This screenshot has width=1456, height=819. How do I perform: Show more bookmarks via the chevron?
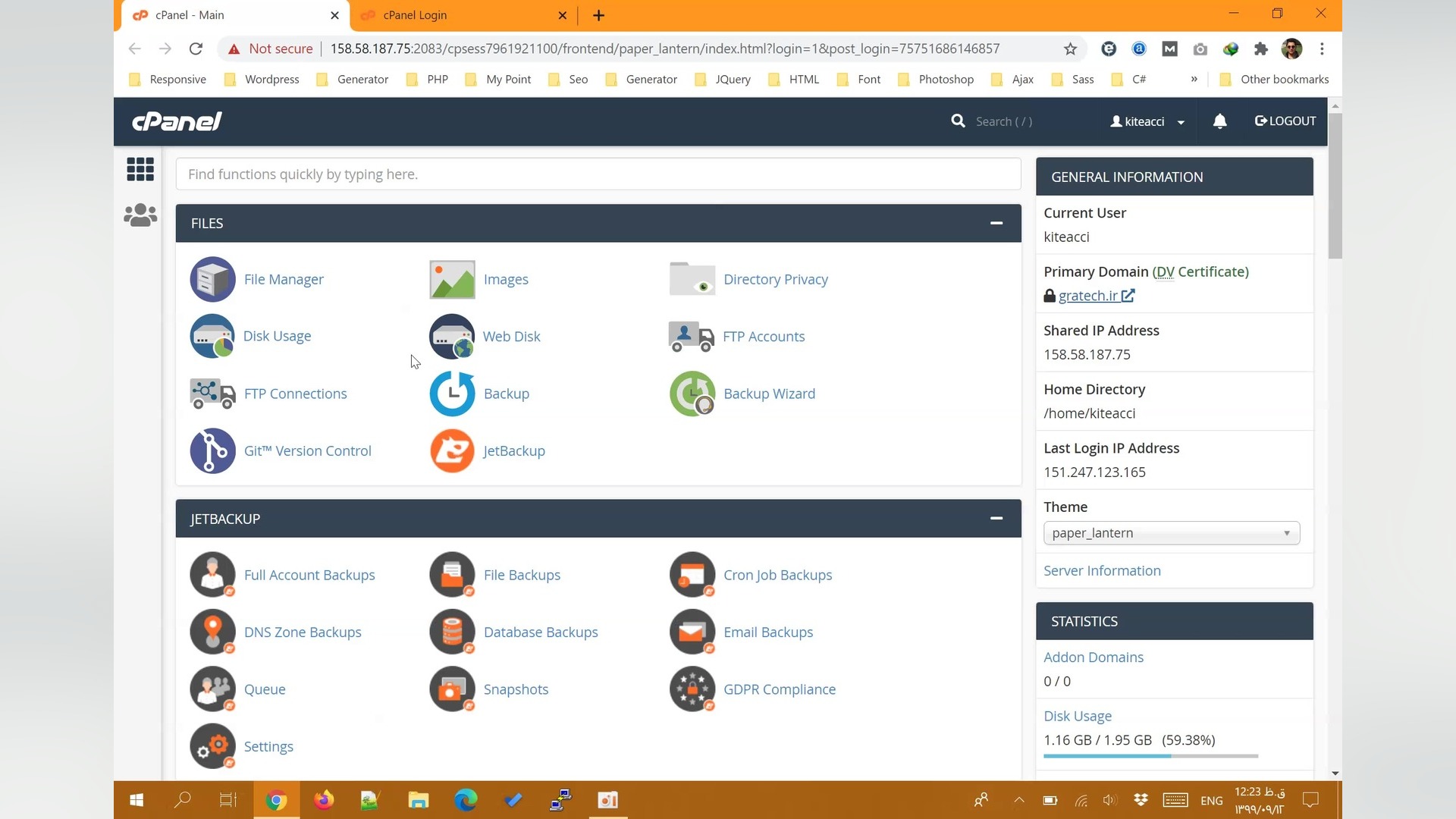click(1194, 79)
